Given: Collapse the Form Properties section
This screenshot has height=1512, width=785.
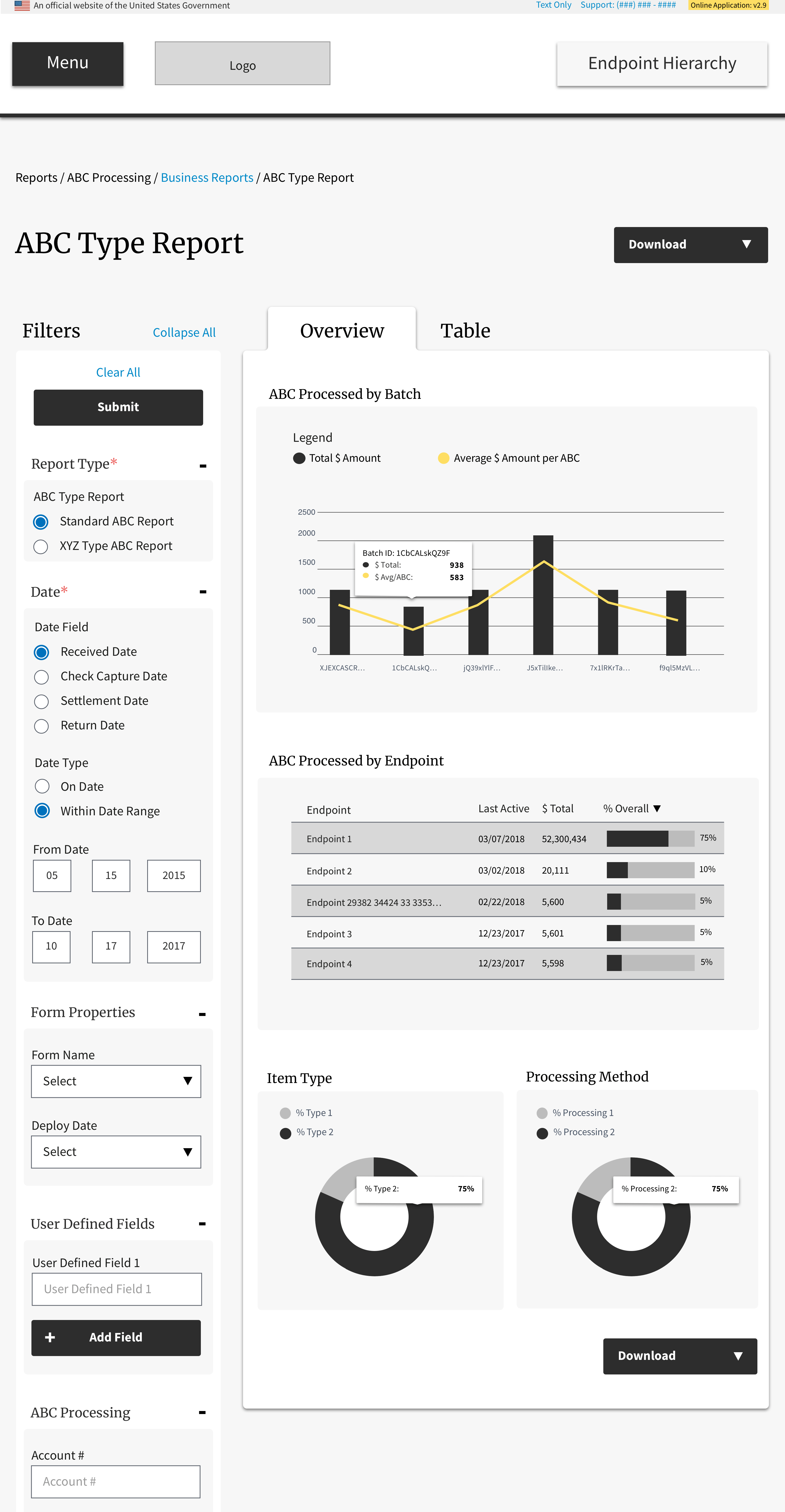Looking at the screenshot, I should pos(202,1014).
